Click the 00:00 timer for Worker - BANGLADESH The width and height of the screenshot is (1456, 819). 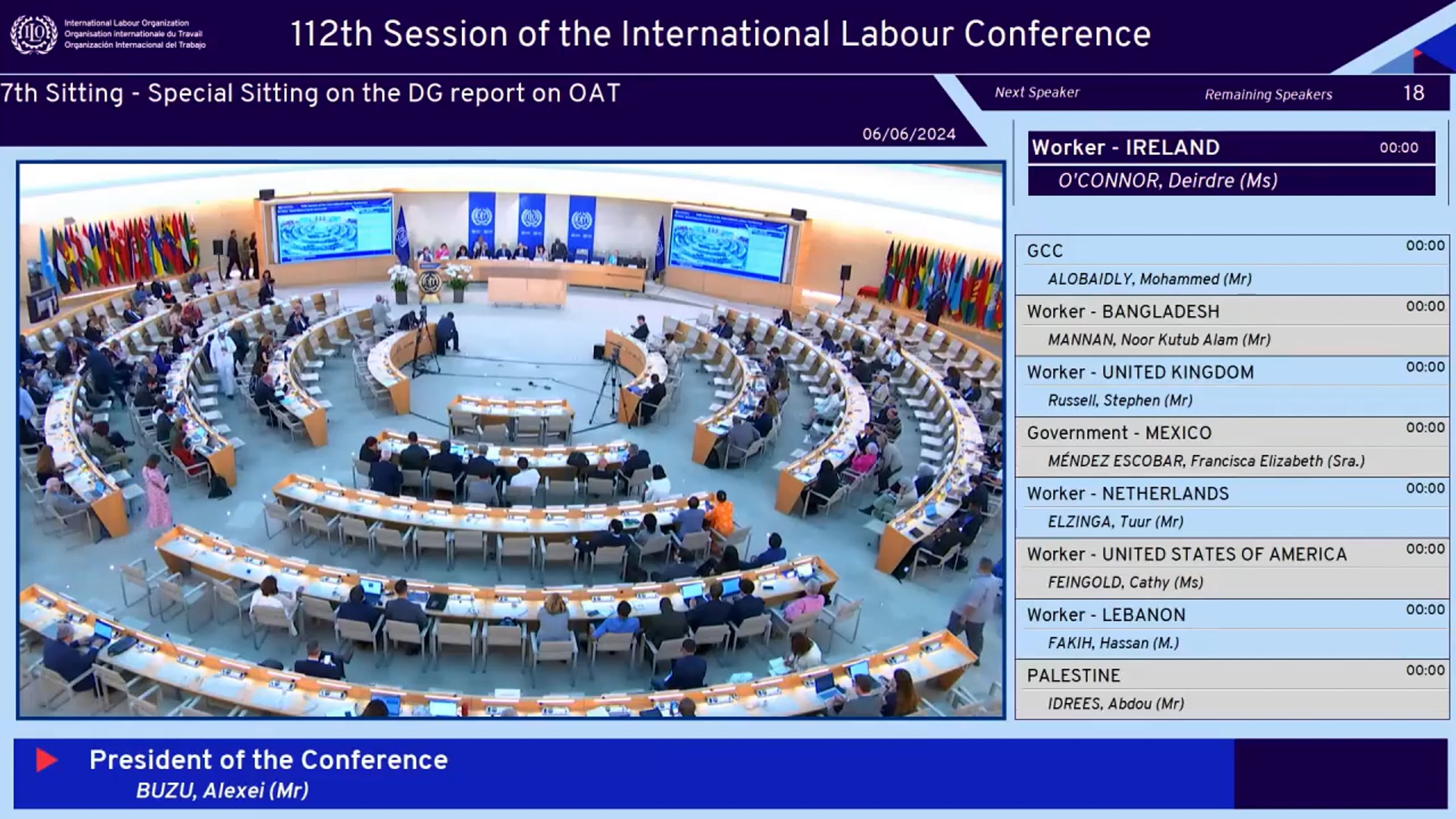tap(1425, 306)
